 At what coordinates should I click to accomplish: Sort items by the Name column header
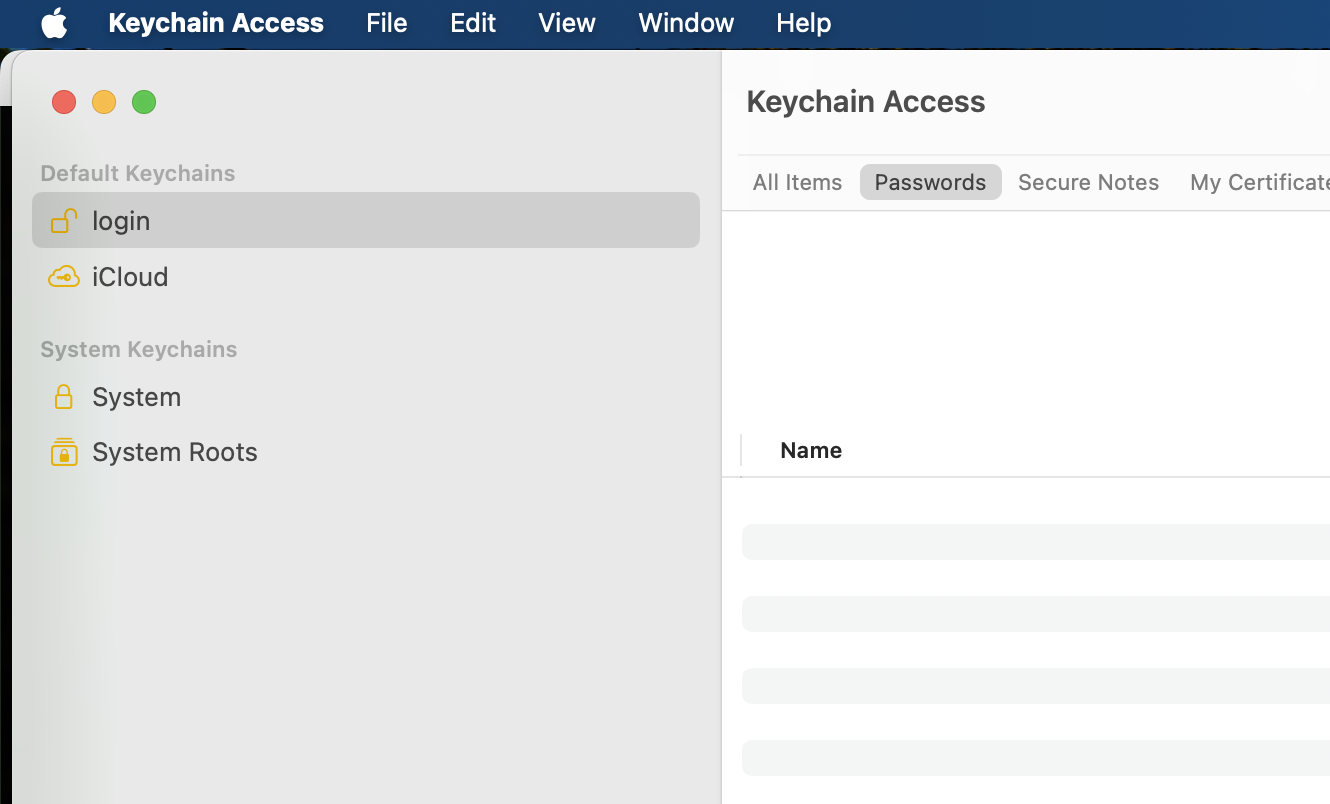(811, 450)
